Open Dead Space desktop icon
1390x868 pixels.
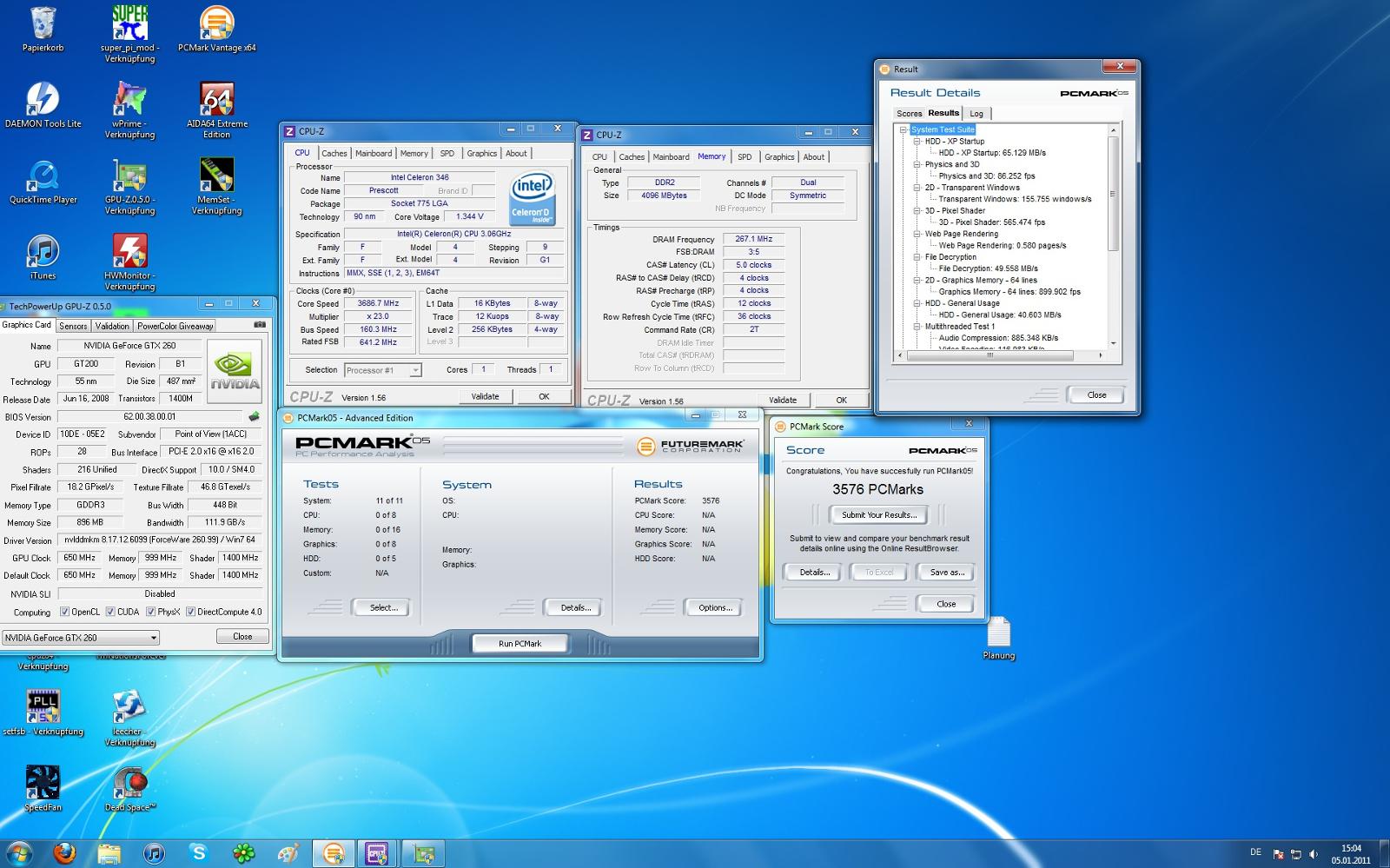point(129,789)
